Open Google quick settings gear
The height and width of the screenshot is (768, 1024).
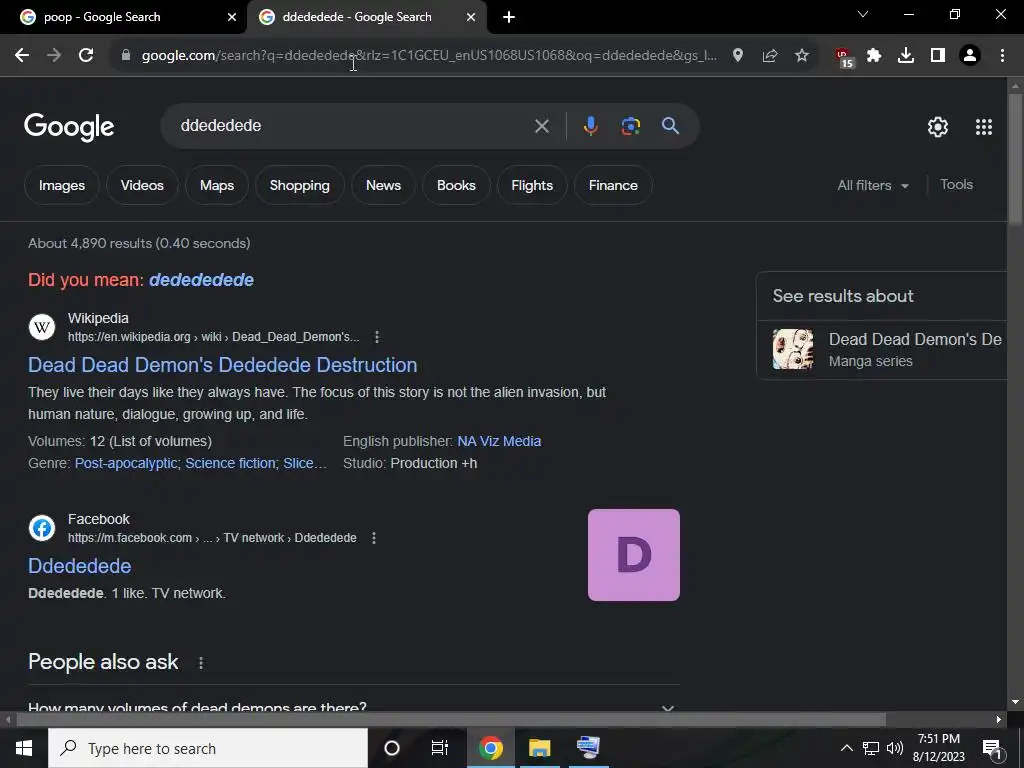point(938,127)
